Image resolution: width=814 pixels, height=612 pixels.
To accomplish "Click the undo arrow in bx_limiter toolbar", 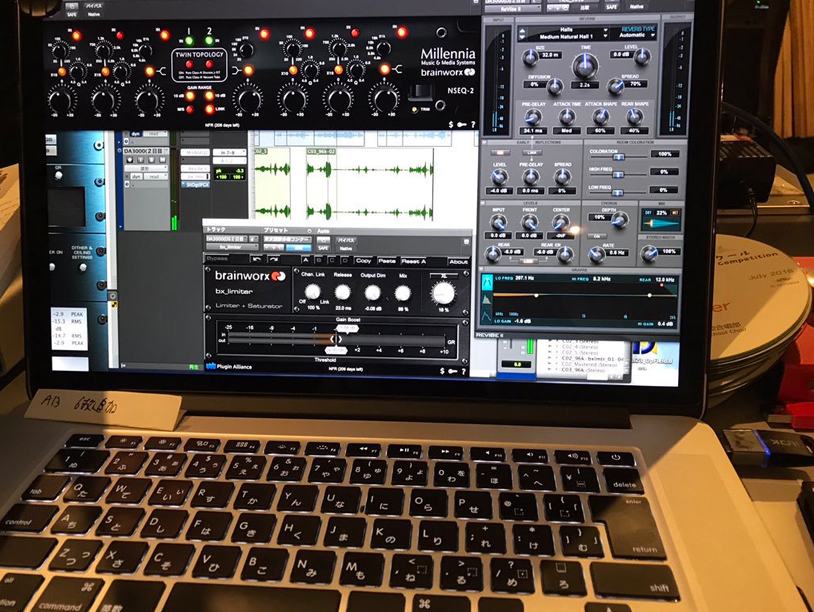I will tap(257, 259).
